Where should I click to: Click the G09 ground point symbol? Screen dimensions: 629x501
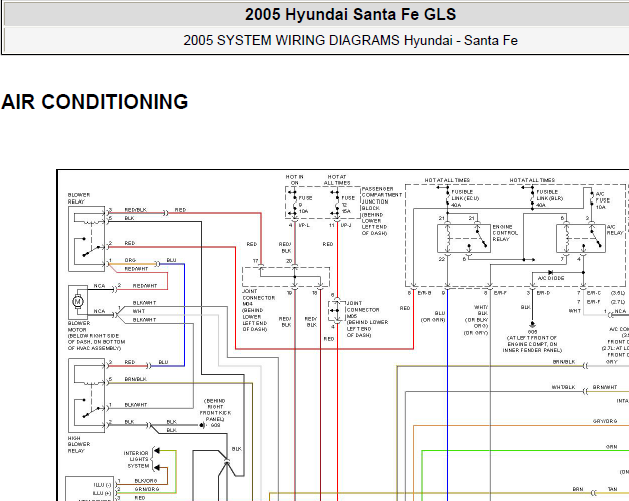[202, 425]
